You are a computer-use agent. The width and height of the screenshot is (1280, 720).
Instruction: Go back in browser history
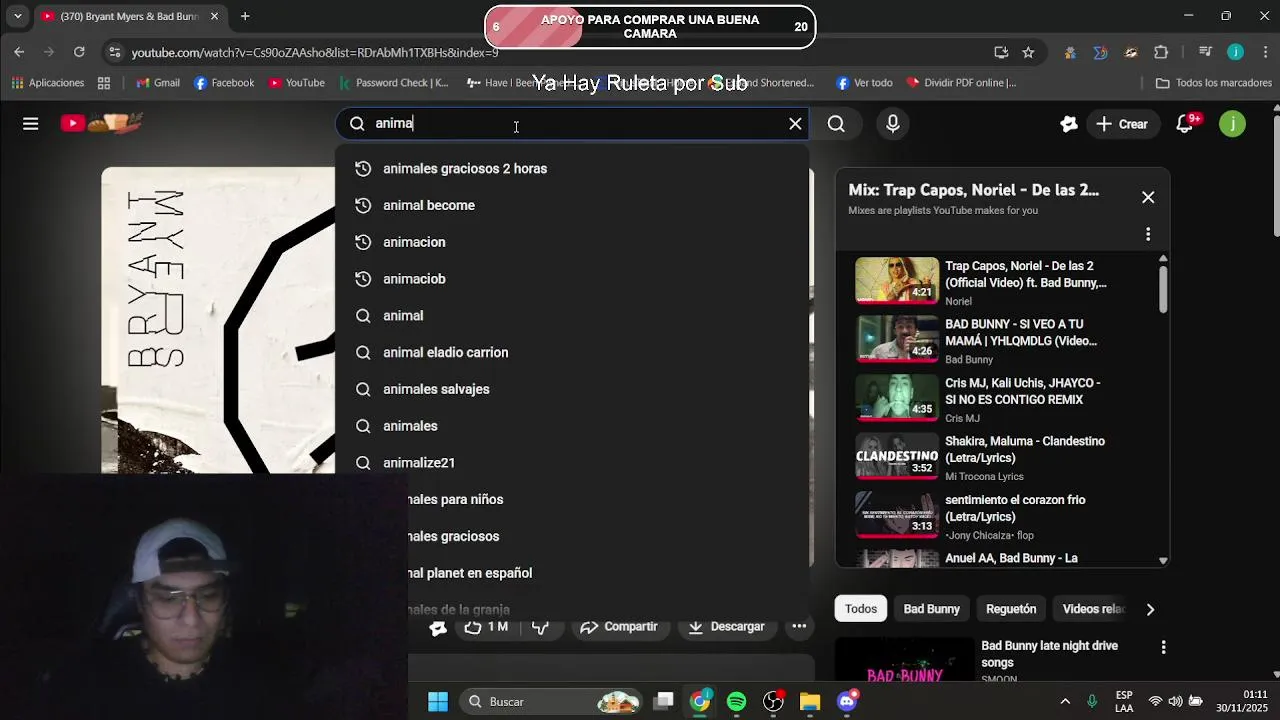point(19,52)
